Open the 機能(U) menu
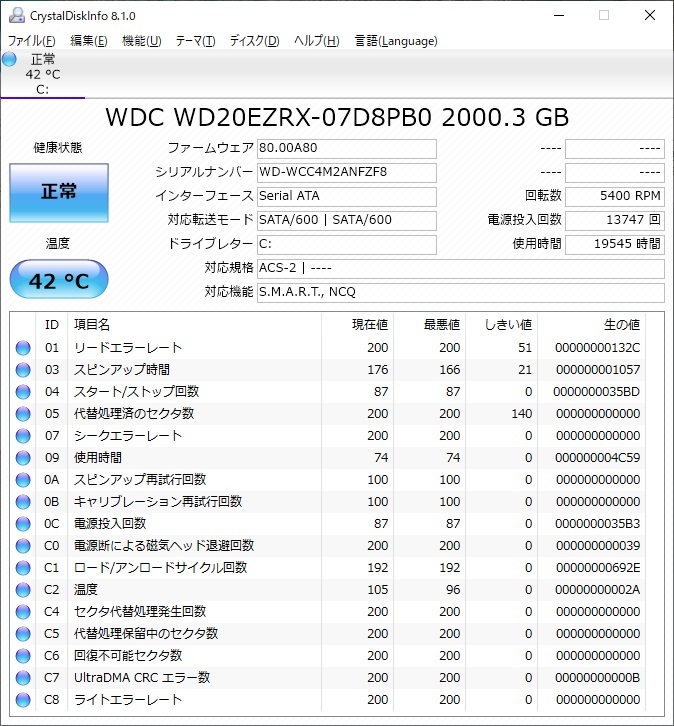 click(141, 41)
